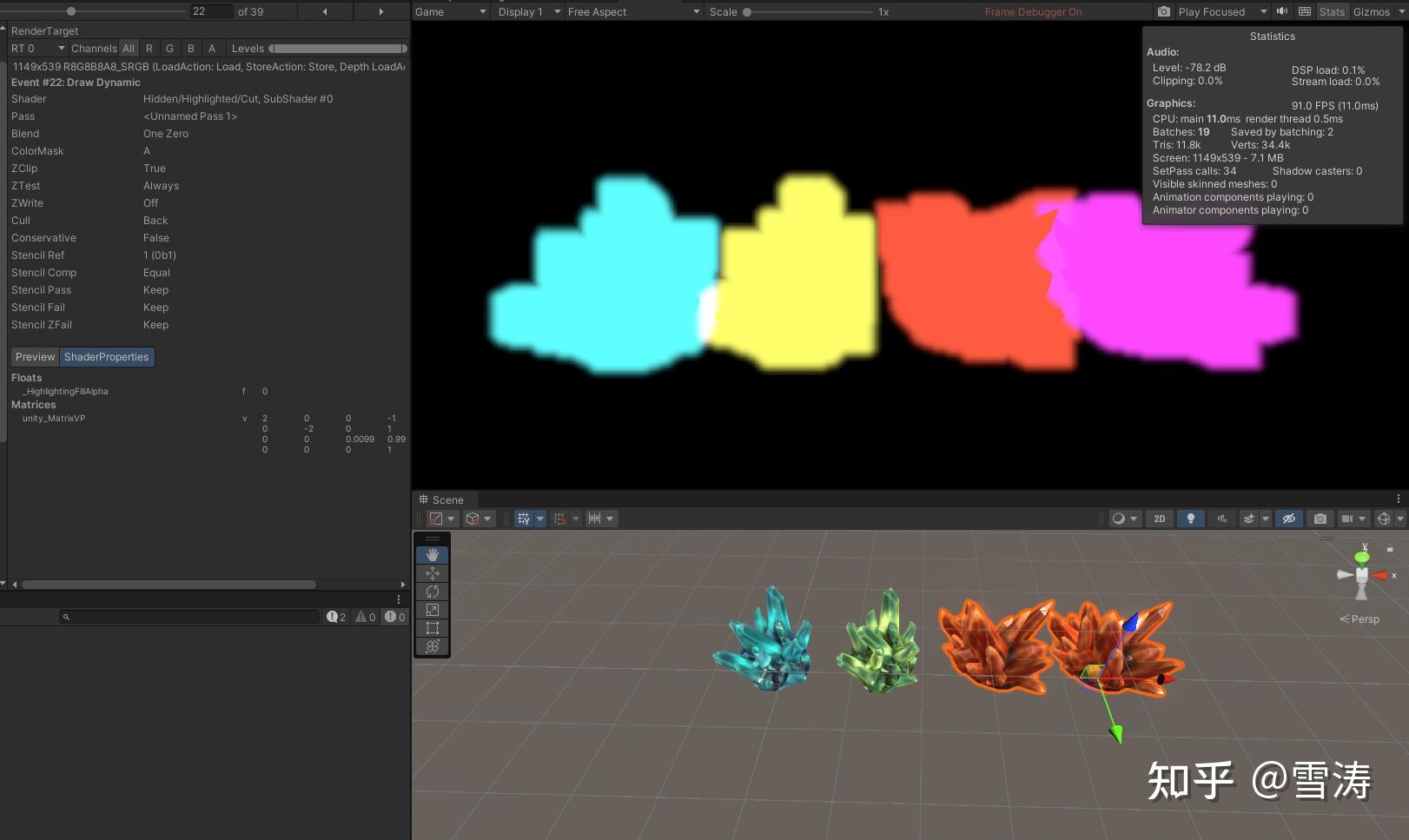
Task: Toggle 2D mode in Scene view
Action: pos(1159,519)
